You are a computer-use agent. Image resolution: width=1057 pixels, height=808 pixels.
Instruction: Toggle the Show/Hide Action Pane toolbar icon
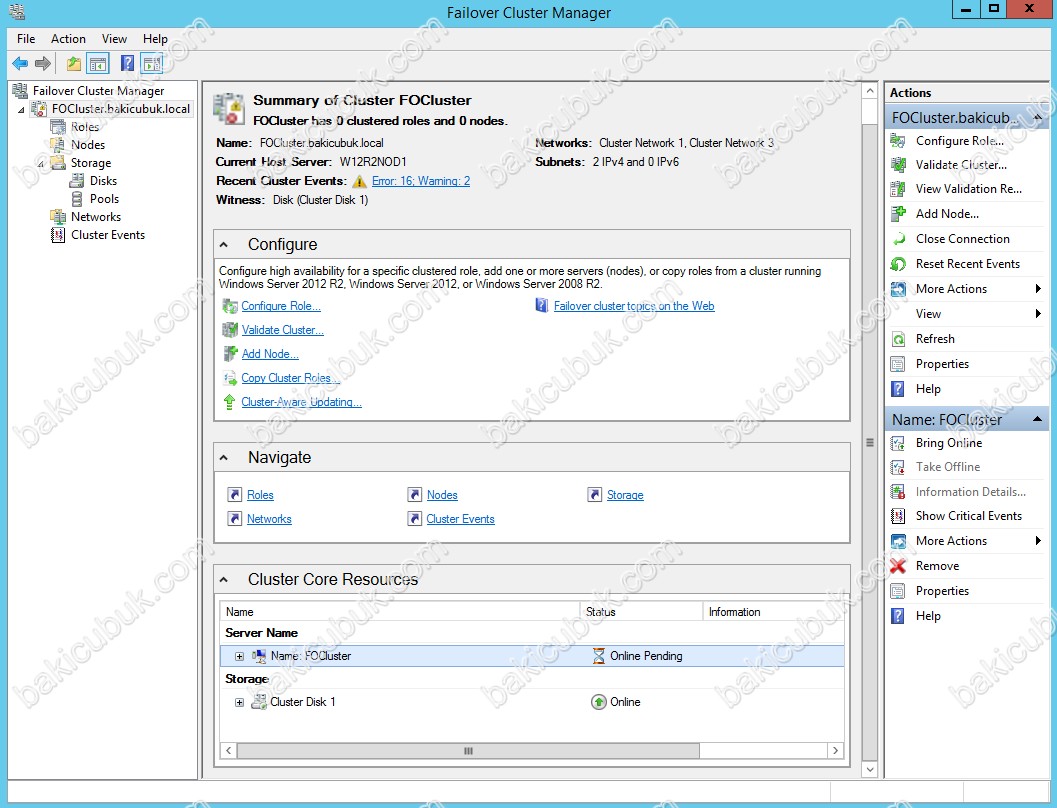152,64
